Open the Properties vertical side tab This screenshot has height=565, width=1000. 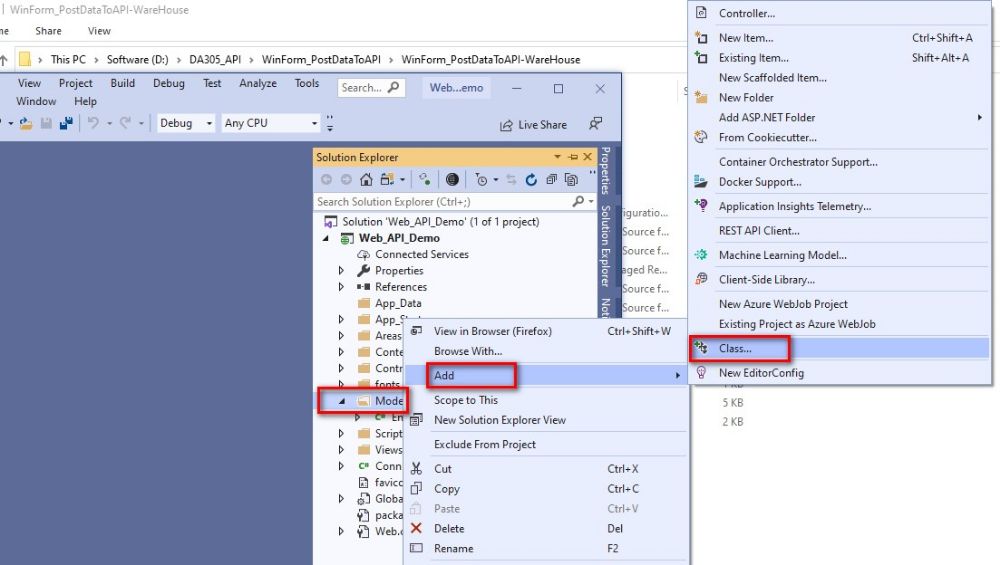click(x=605, y=170)
